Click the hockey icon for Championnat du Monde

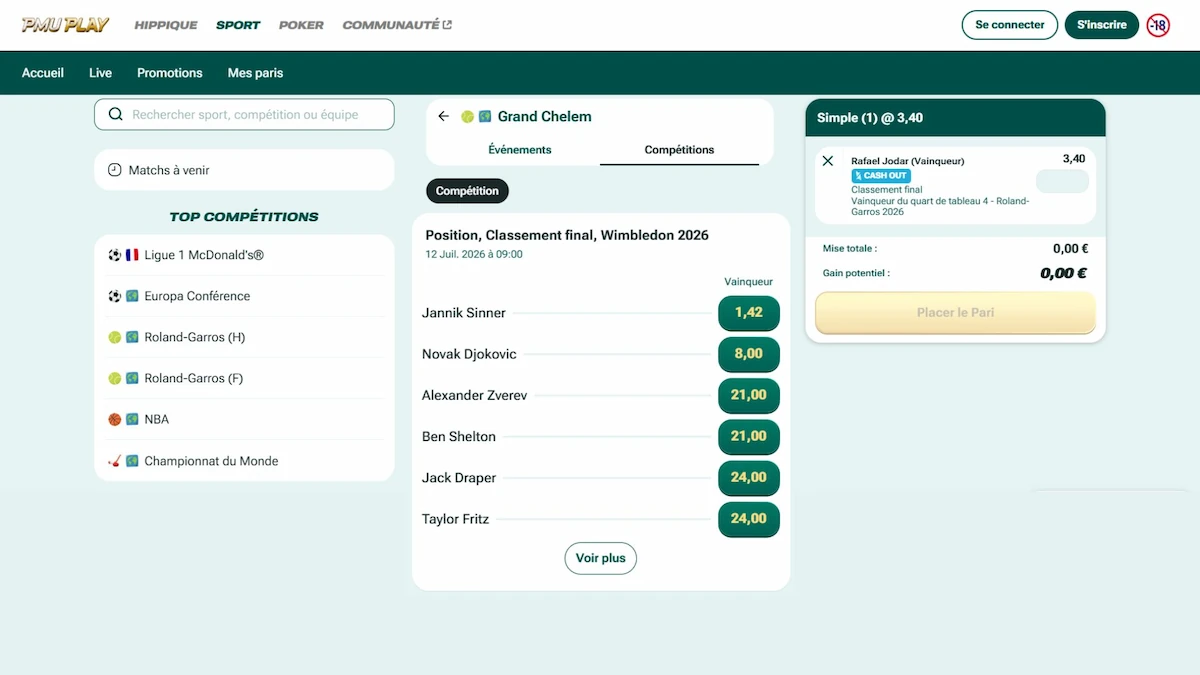coord(114,461)
